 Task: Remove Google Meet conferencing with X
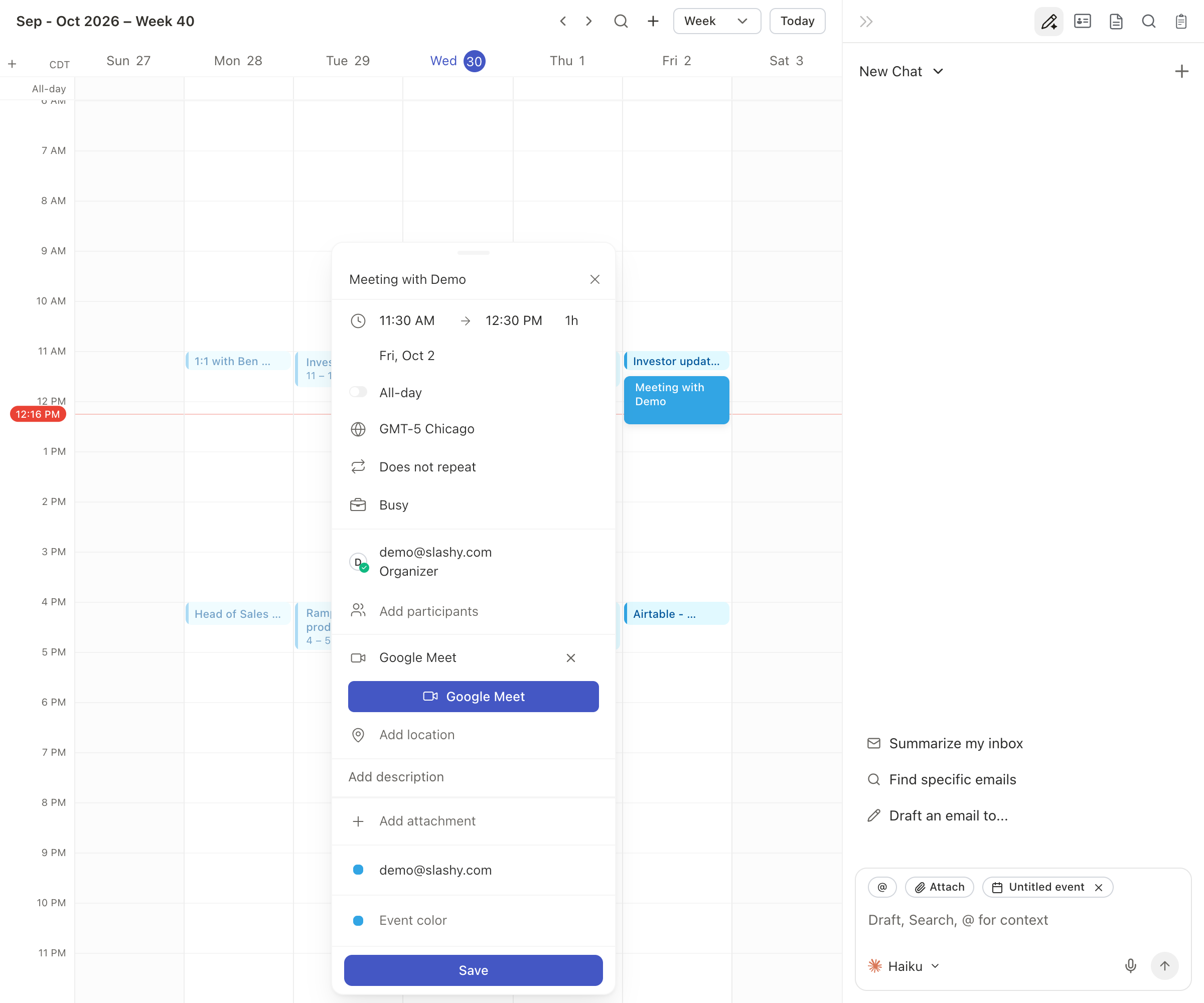click(570, 657)
